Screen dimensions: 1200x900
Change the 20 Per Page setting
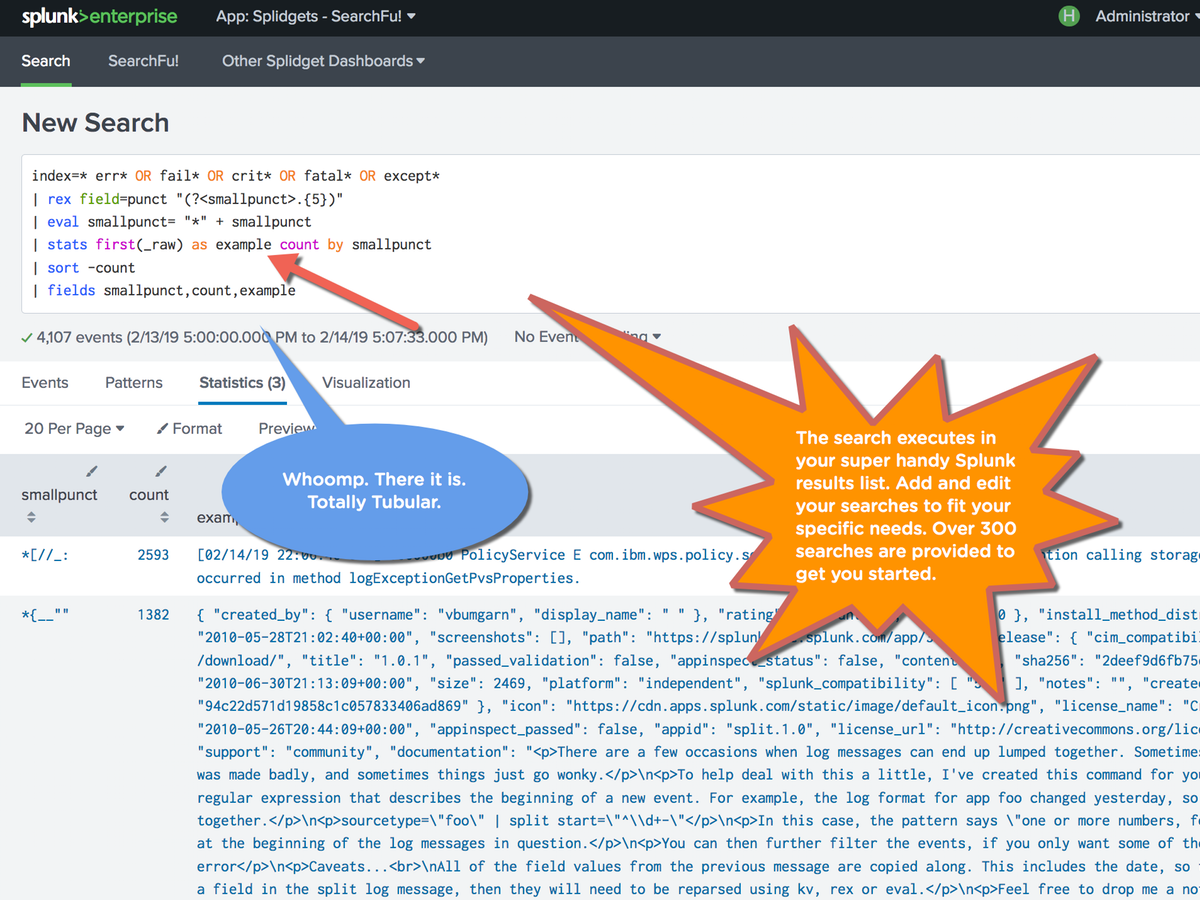point(74,428)
